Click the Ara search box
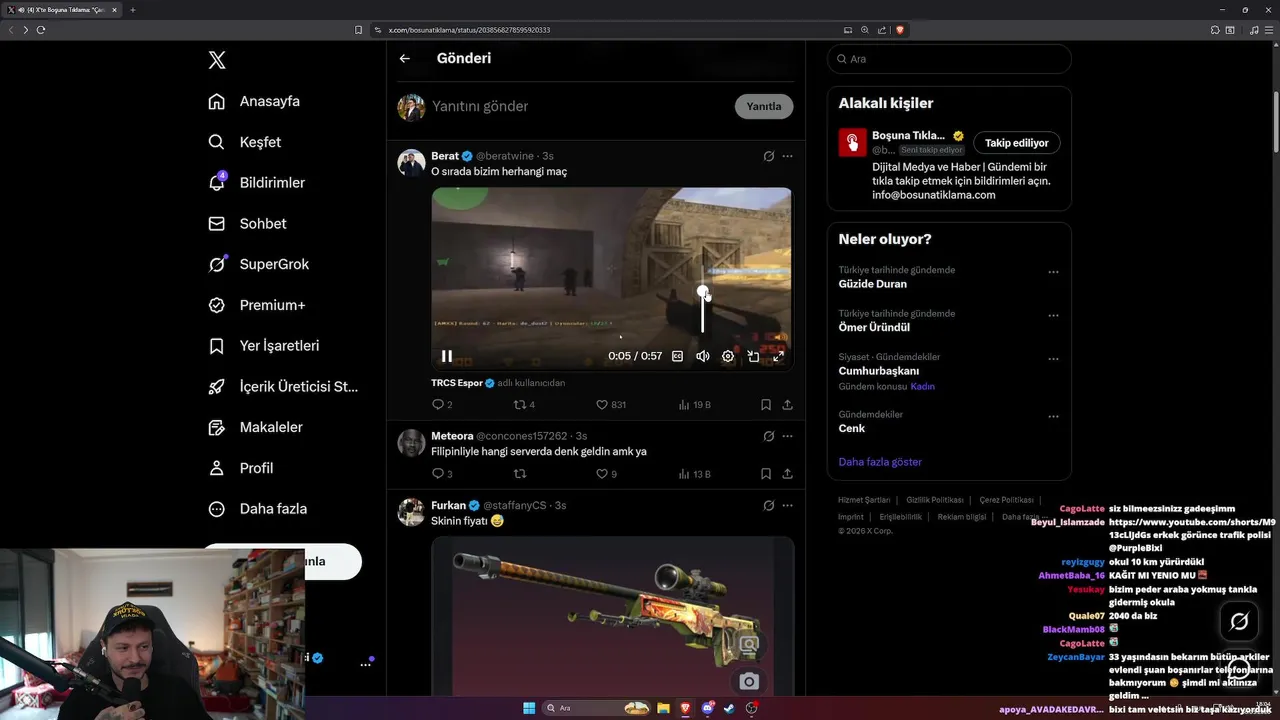The width and height of the screenshot is (1280, 720). 949,59
